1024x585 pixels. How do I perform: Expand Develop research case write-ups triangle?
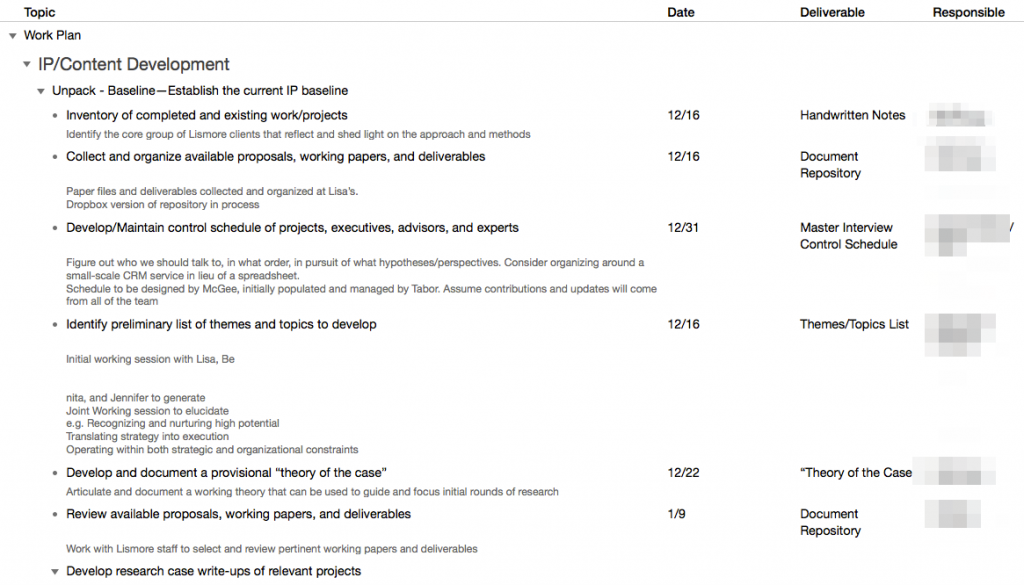56,571
